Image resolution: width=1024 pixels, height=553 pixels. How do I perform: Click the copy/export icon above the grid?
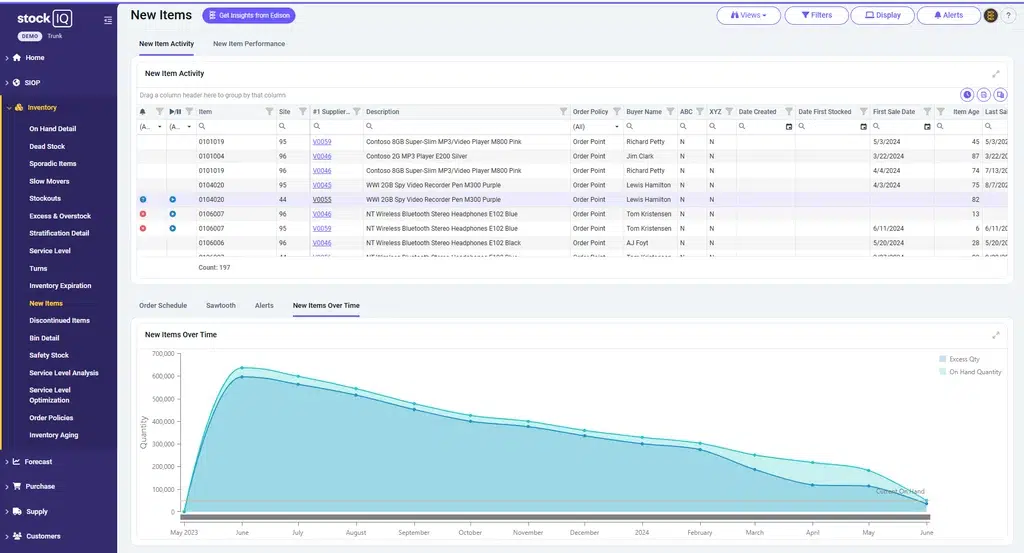[1000, 95]
